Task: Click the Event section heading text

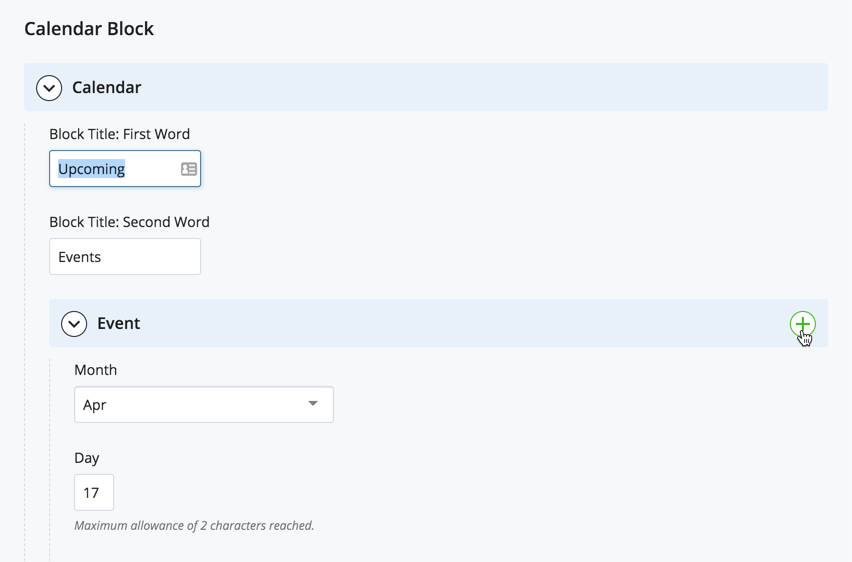Action: 118,323
